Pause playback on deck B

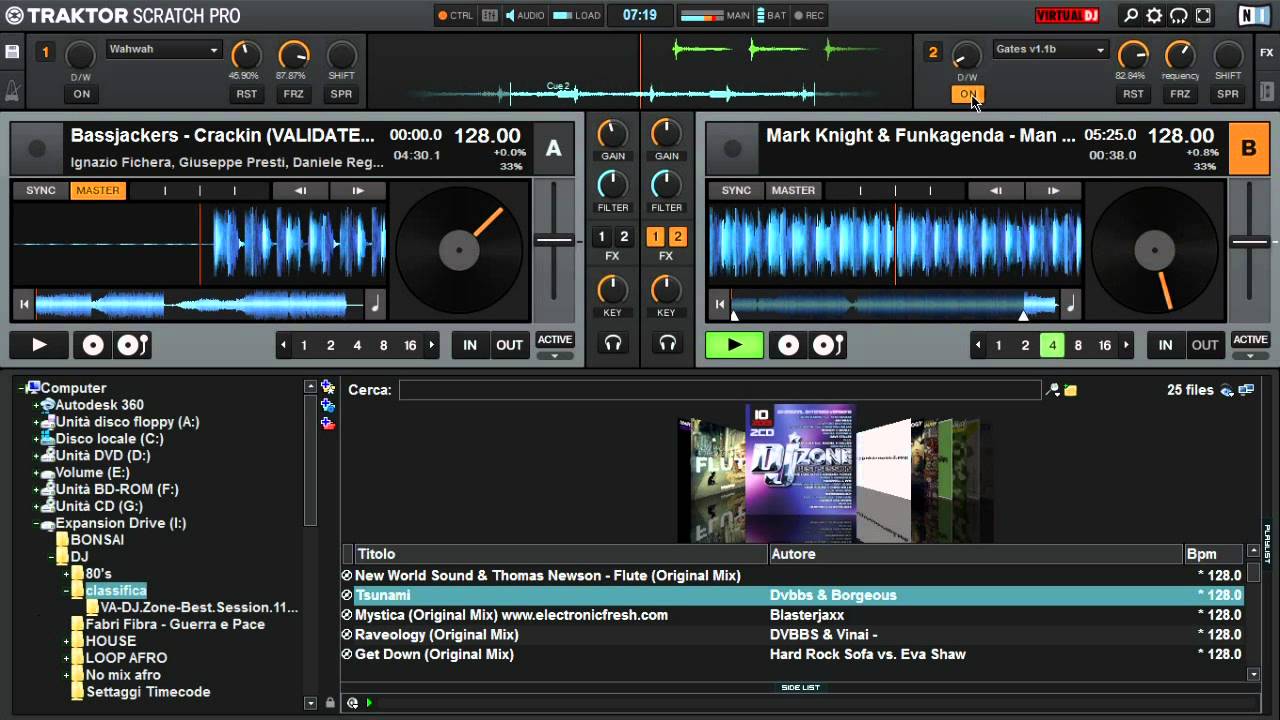point(735,345)
